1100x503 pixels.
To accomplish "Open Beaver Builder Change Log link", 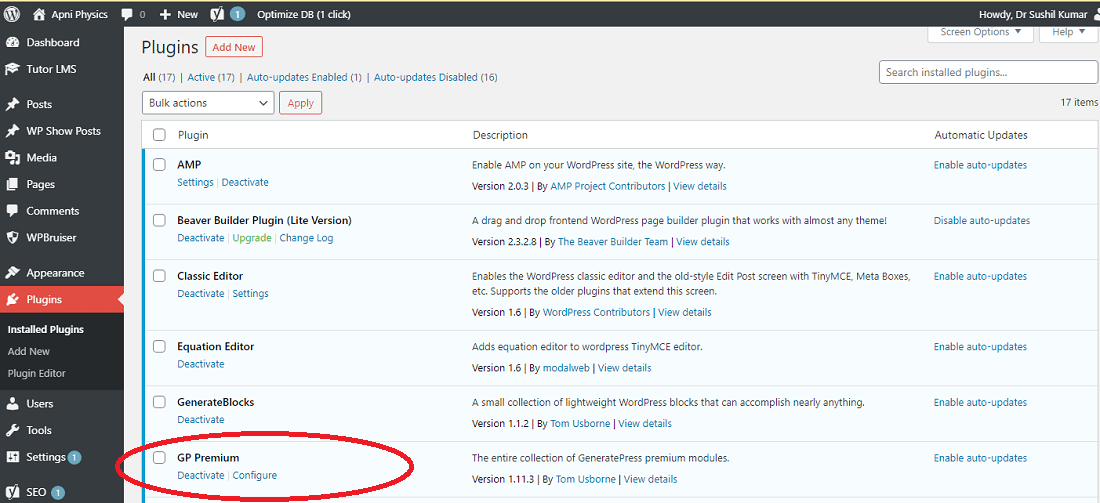I will pos(307,238).
